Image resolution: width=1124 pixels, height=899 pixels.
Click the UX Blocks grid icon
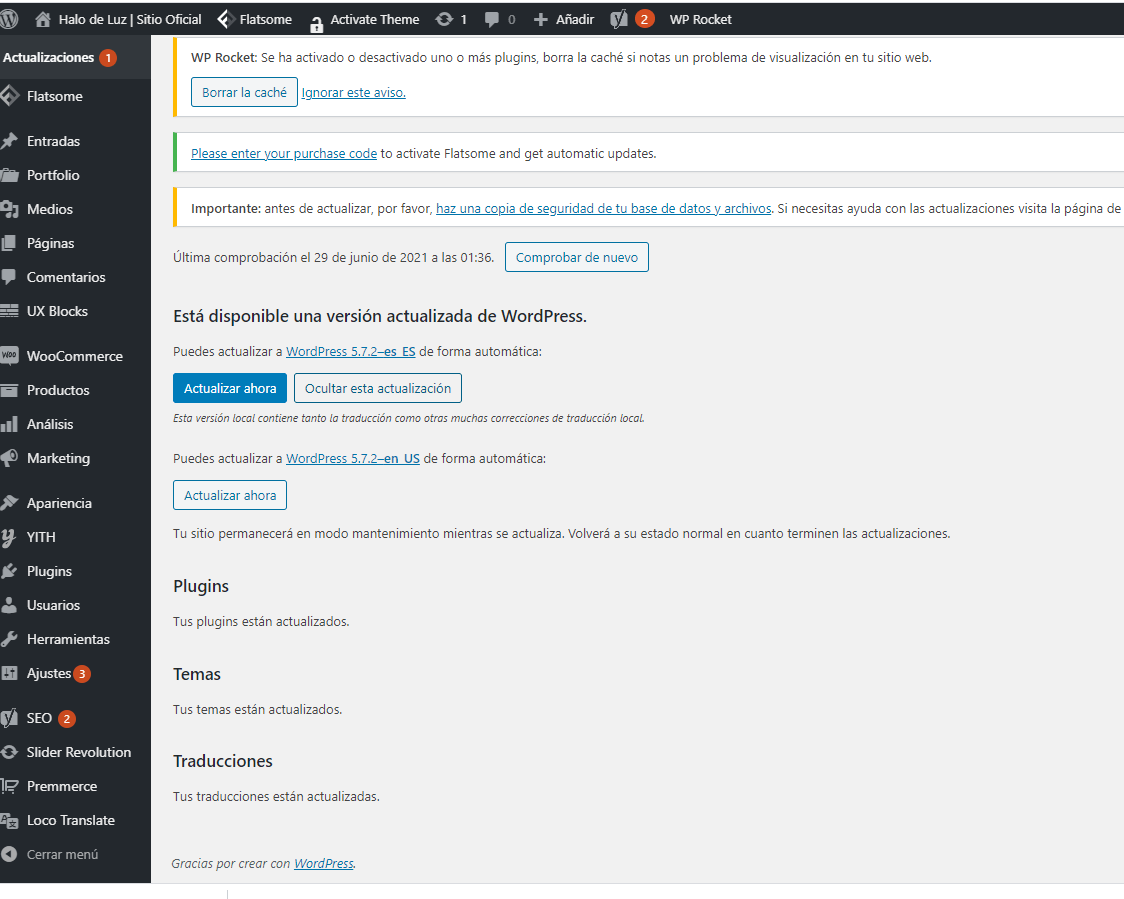pos(9,311)
